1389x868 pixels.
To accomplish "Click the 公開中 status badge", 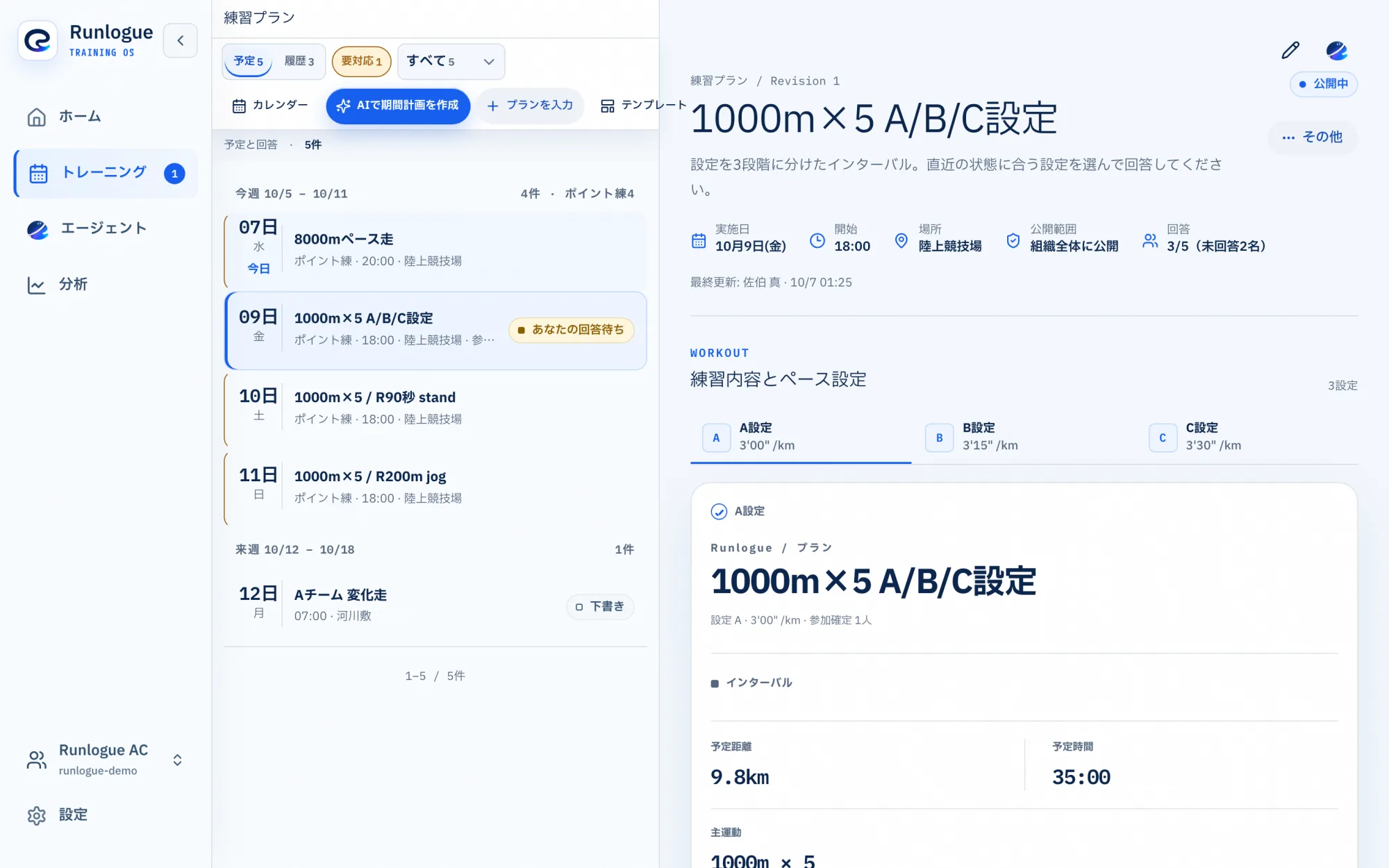I will 1324,83.
